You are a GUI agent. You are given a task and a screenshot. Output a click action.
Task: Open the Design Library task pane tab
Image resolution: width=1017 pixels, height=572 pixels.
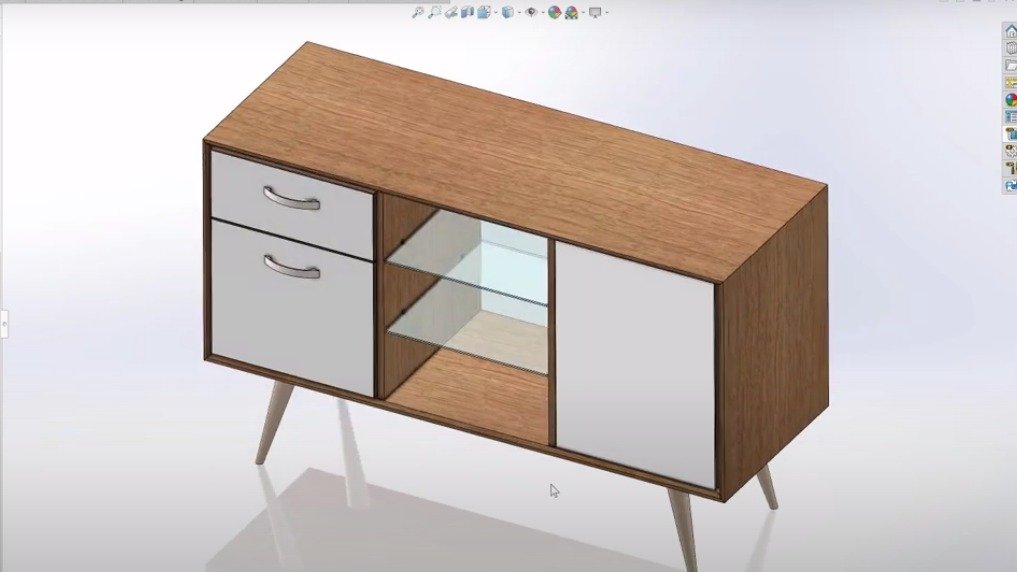(x=1010, y=48)
